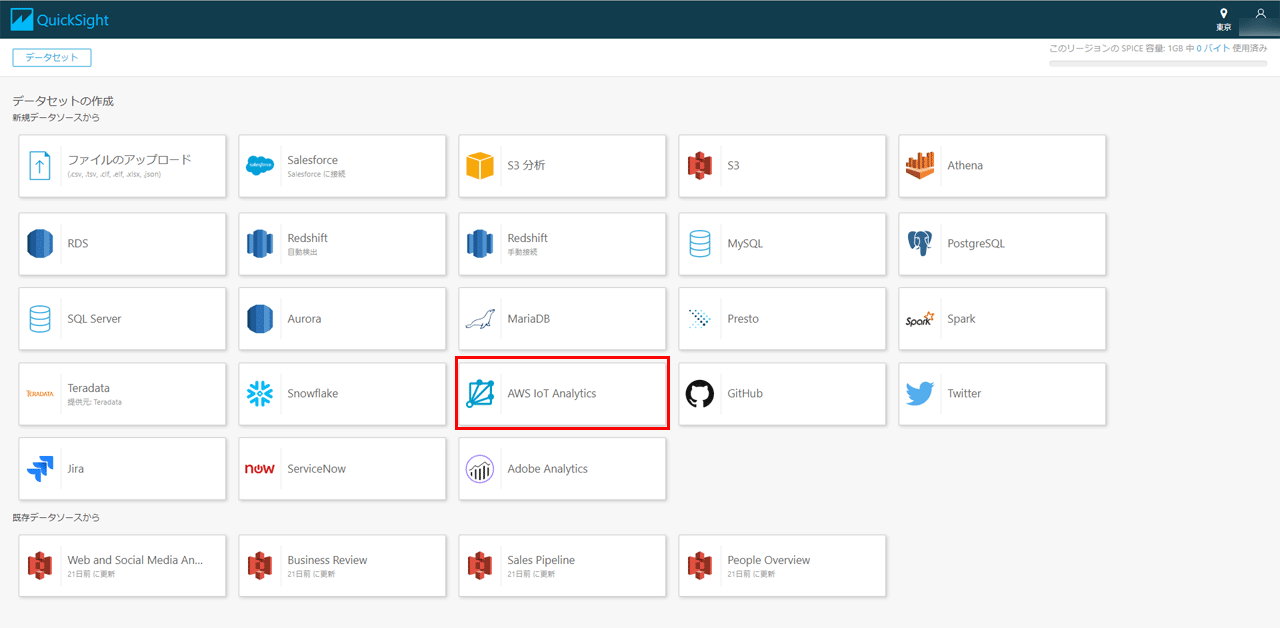Click the SQL Server icon

pyautogui.click(x=39, y=319)
